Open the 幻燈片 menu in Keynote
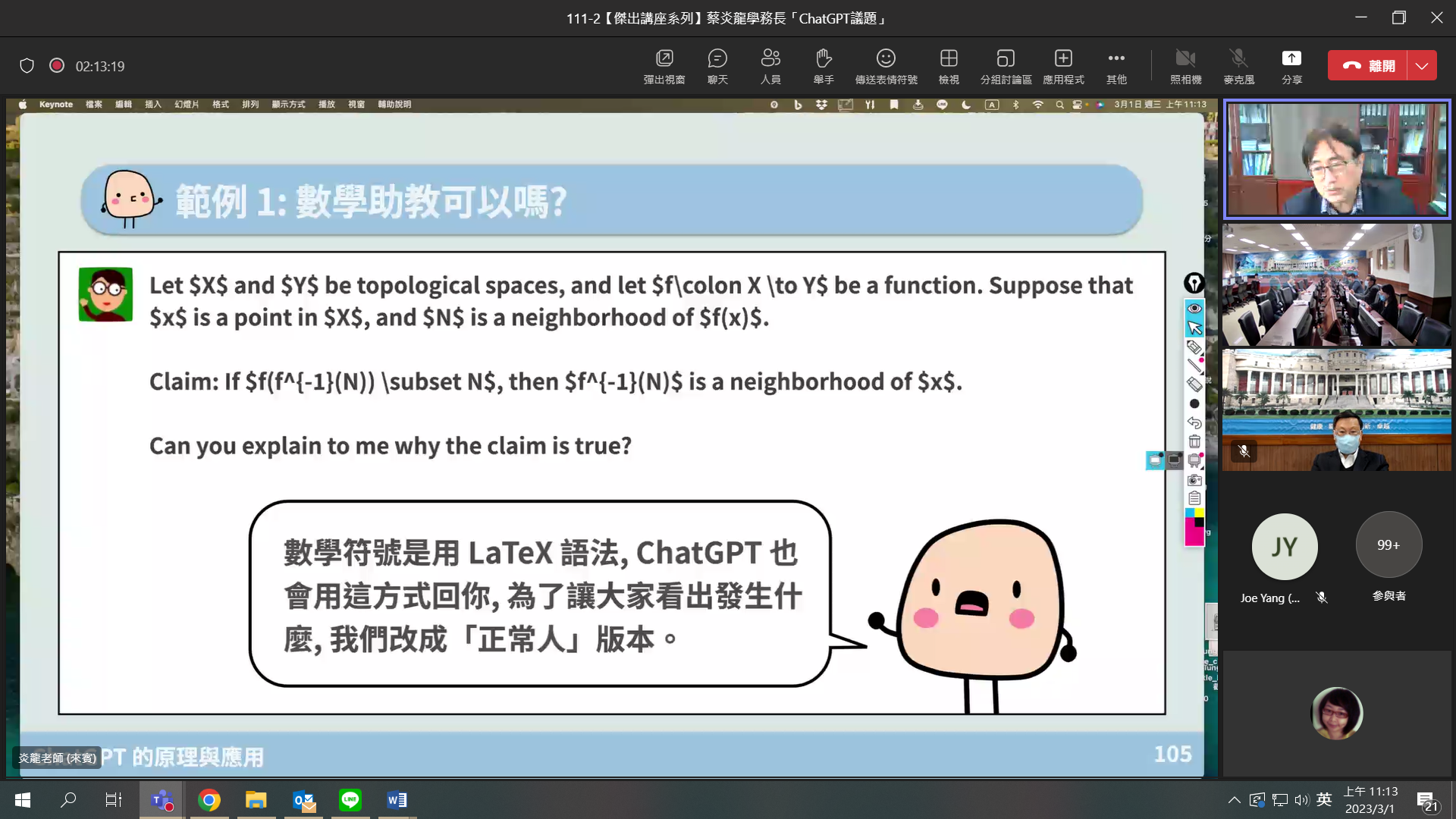 pyautogui.click(x=187, y=105)
